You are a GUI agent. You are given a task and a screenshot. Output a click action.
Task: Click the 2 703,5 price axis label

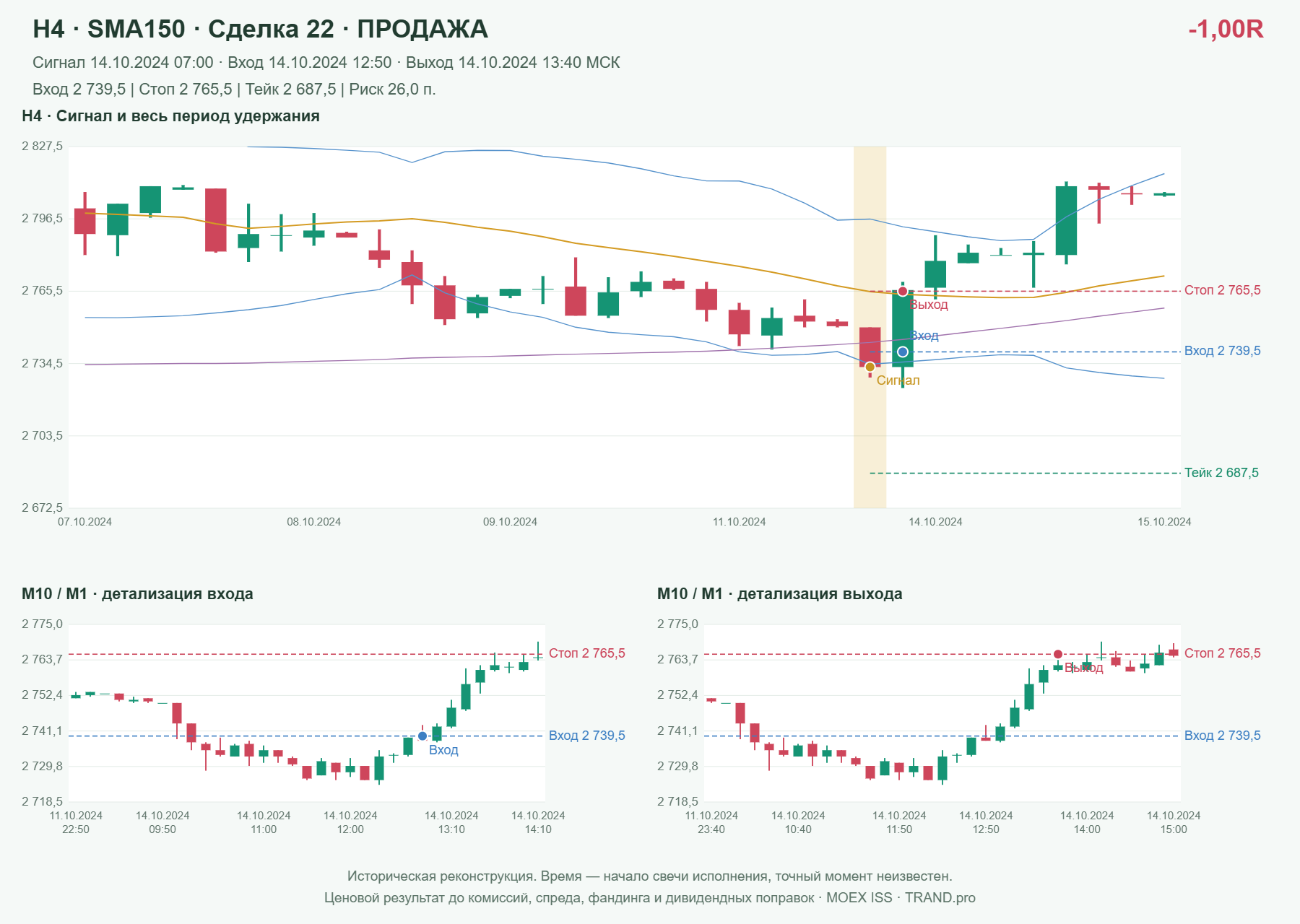tap(42, 435)
